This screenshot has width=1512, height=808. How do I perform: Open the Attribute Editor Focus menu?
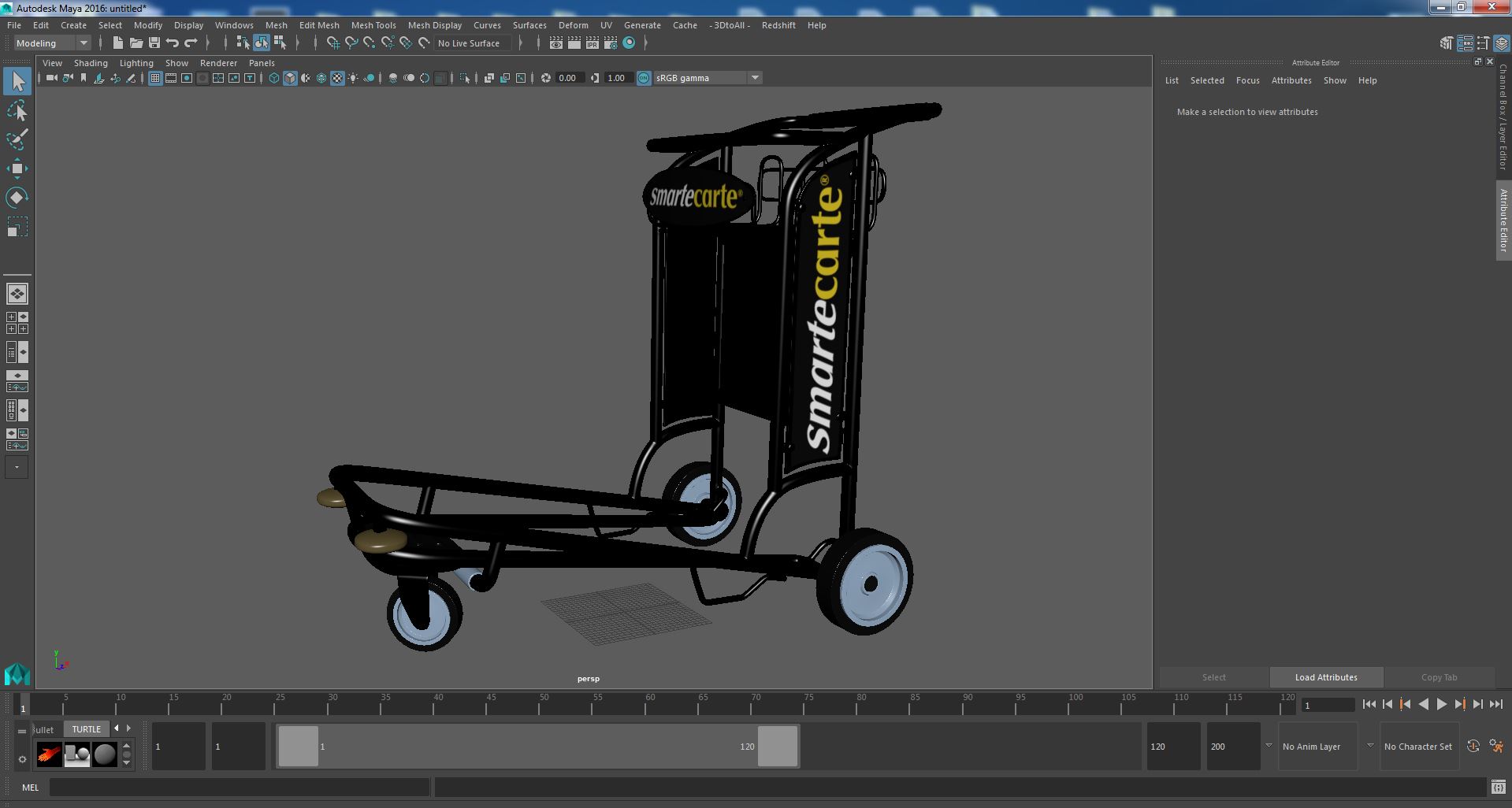click(x=1247, y=80)
